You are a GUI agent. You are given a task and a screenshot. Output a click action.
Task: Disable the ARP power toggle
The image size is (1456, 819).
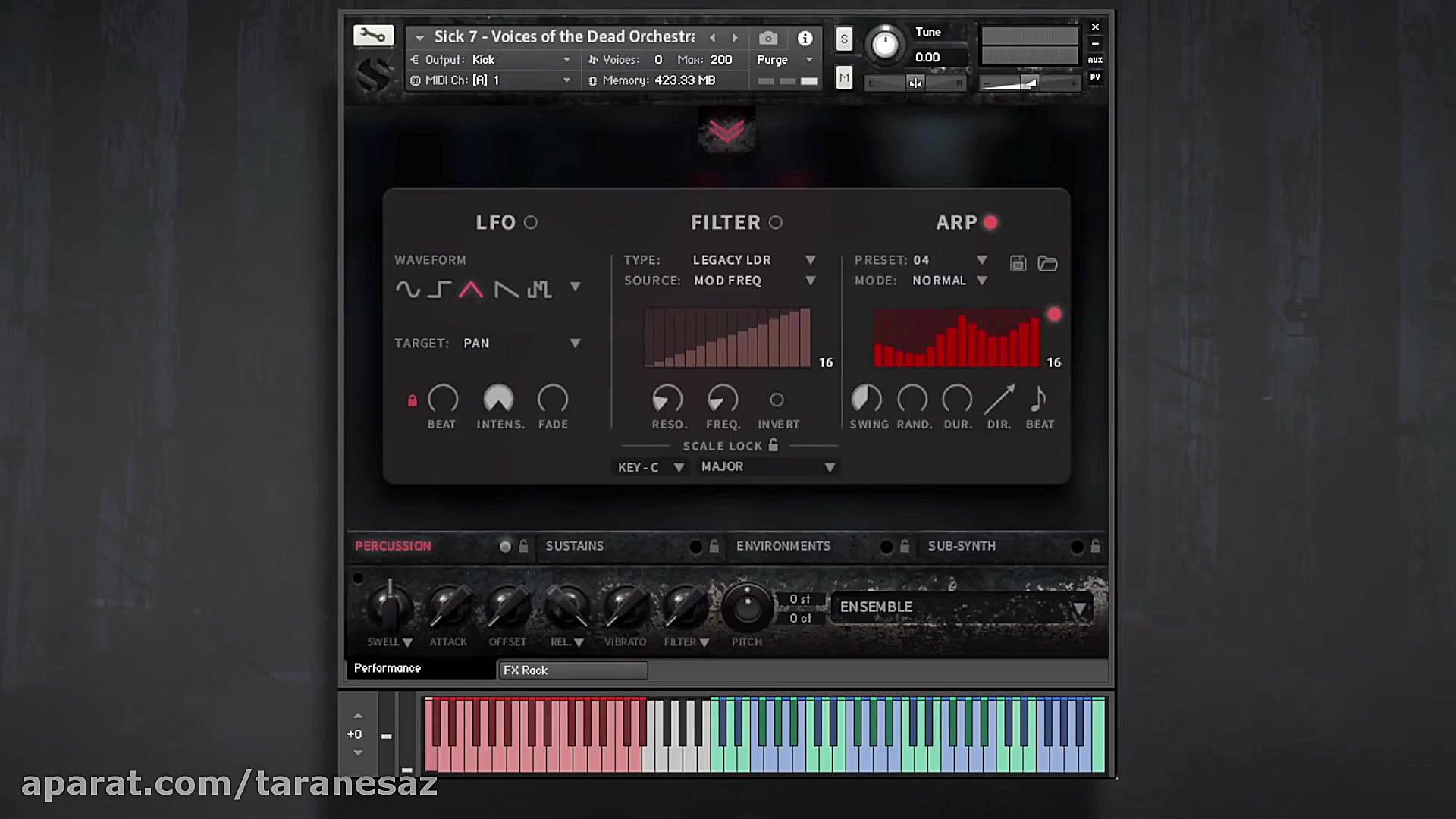point(990,222)
